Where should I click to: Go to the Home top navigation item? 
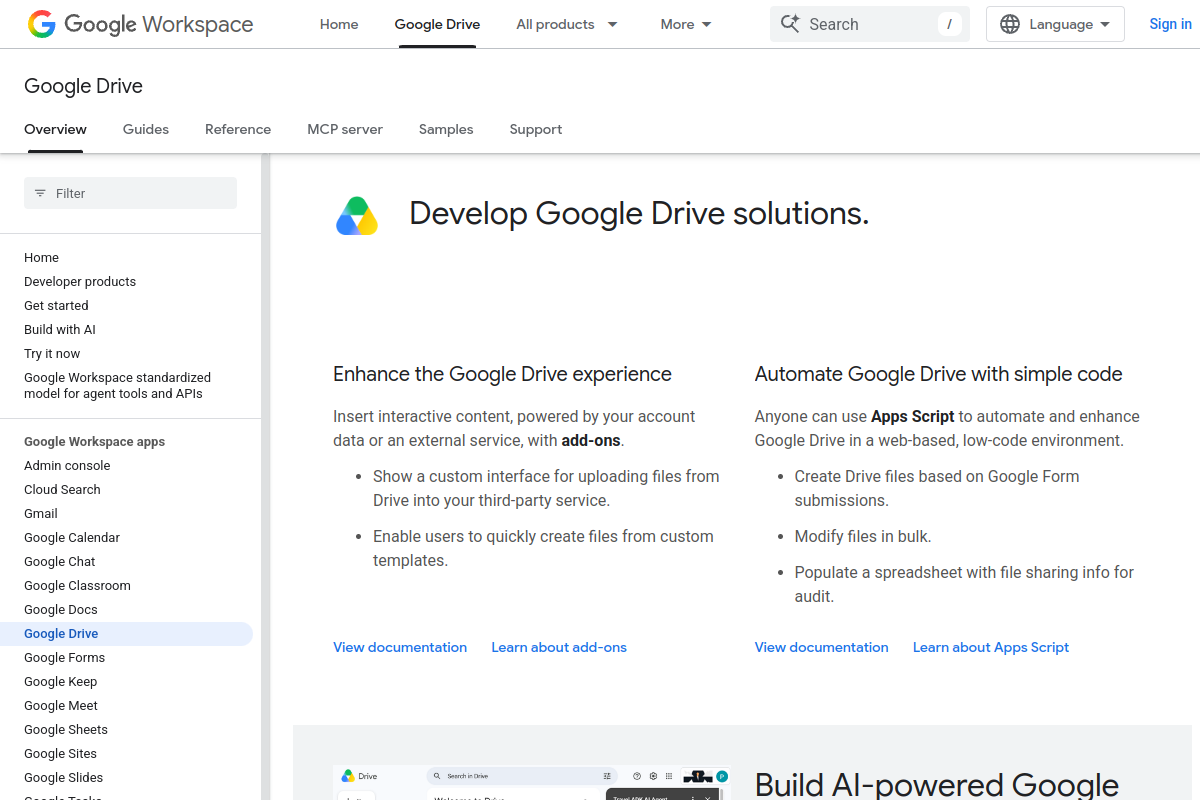(x=339, y=24)
